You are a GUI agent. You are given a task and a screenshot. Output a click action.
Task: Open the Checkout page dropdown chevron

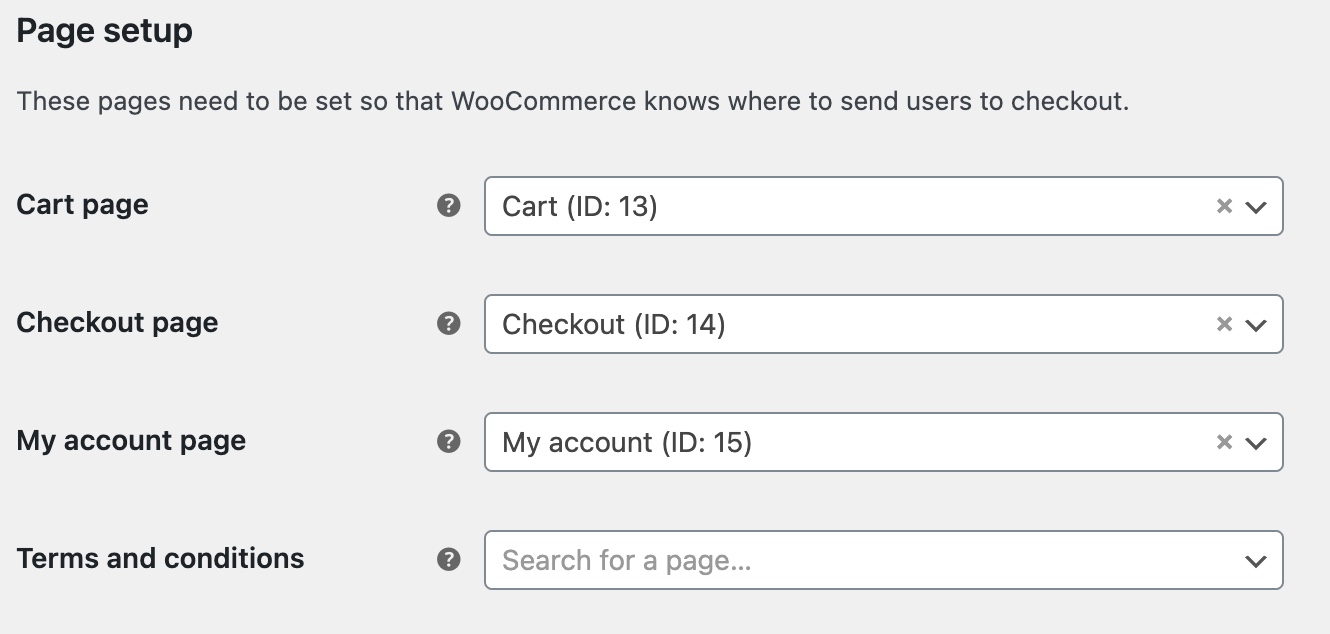(x=1256, y=325)
